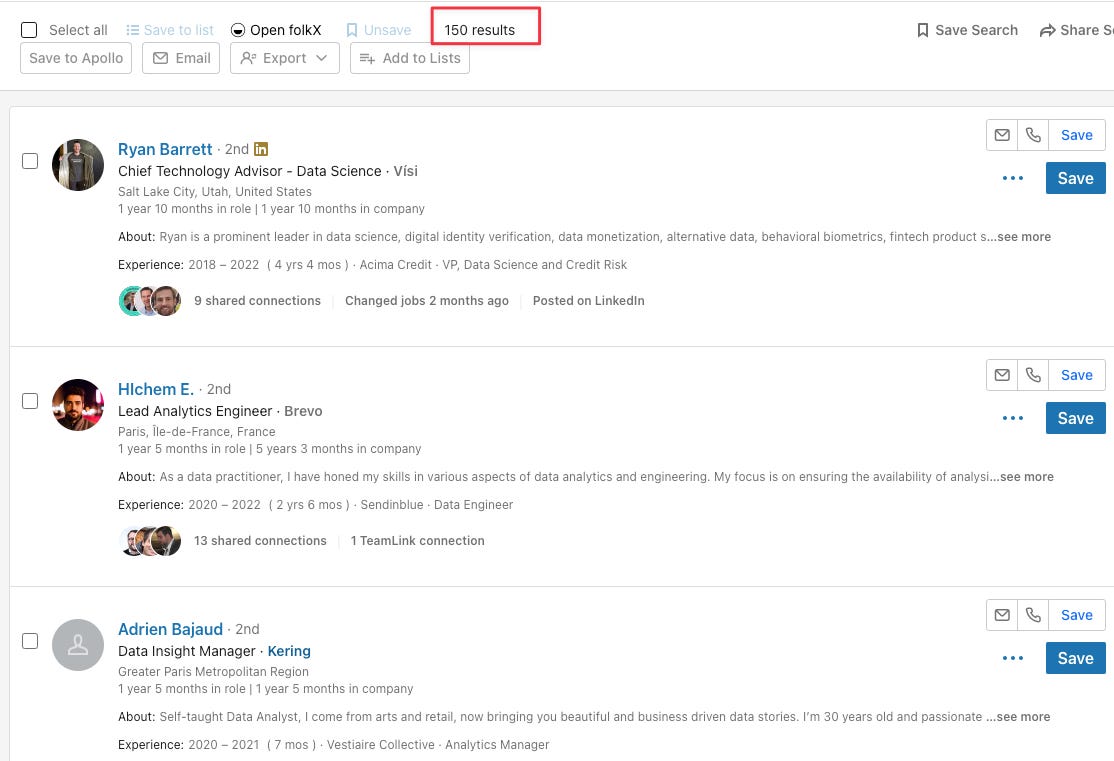Click Acima Credit experience entry
This screenshot has height=761, width=1114.
click(x=408, y=265)
